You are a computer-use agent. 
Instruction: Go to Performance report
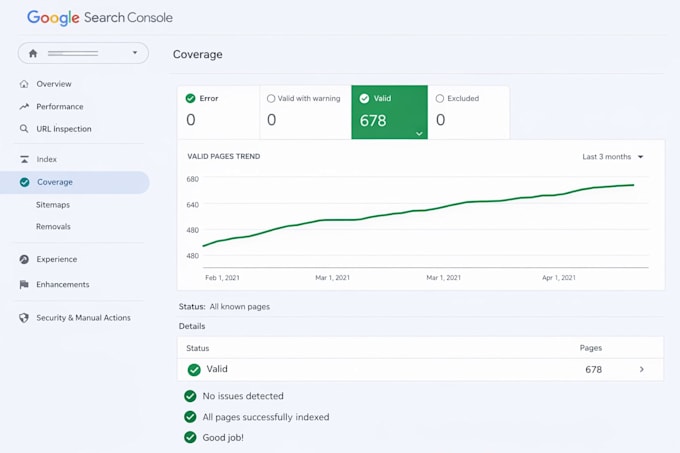click(60, 106)
